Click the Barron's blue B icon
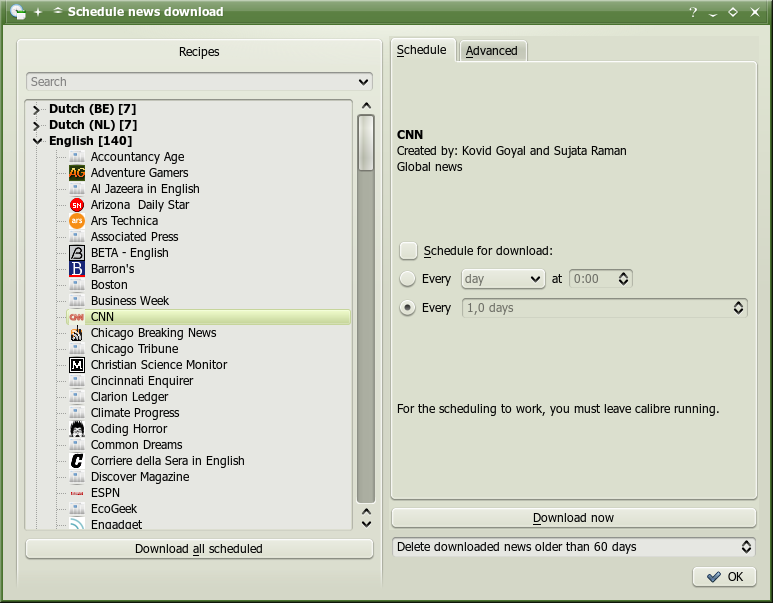The image size is (773, 603). 77,269
